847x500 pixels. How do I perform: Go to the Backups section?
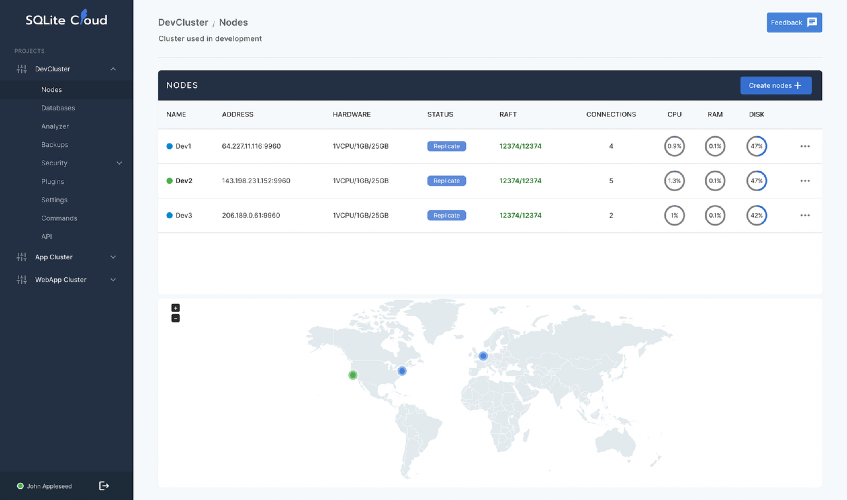55,145
